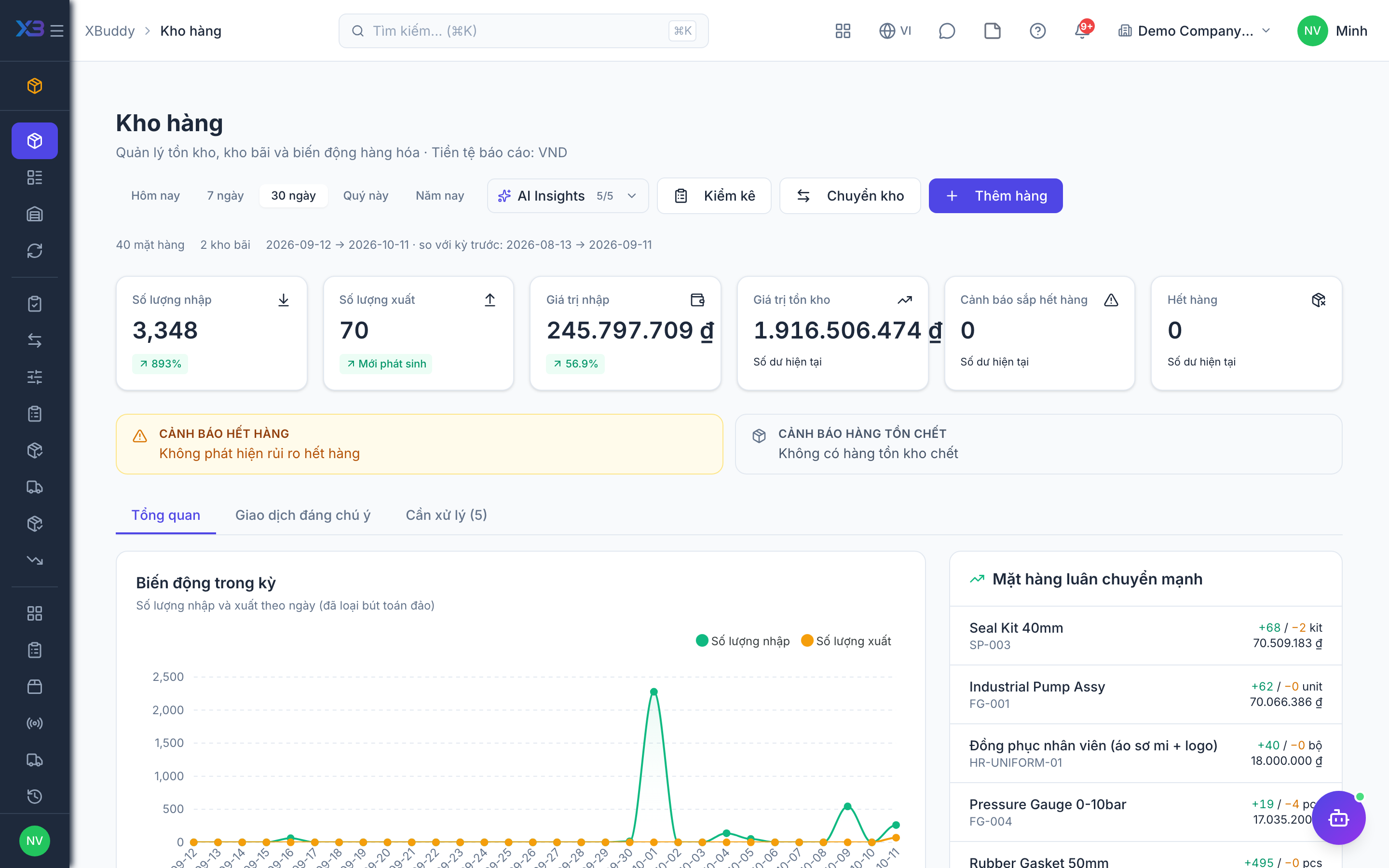This screenshot has height=868, width=1389.
Task: Go to the XBuddy breadcrumb
Action: coord(110,31)
